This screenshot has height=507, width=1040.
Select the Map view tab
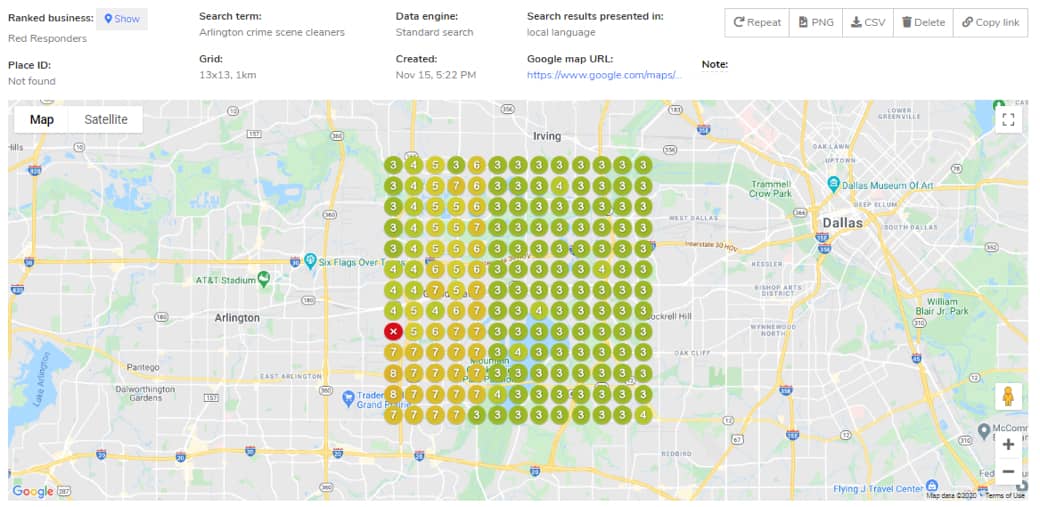pos(42,120)
